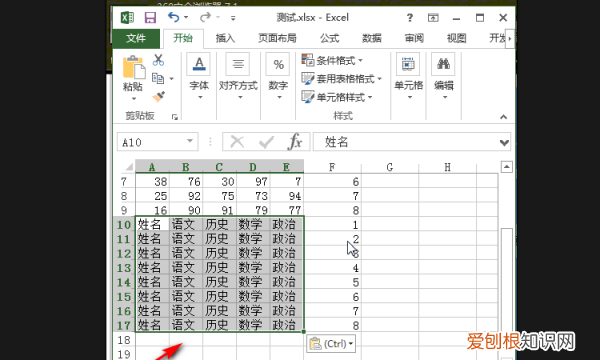Image resolution: width=600 pixels, height=360 pixels.
Task: Switch to the 开始 tab
Action: pos(183,38)
